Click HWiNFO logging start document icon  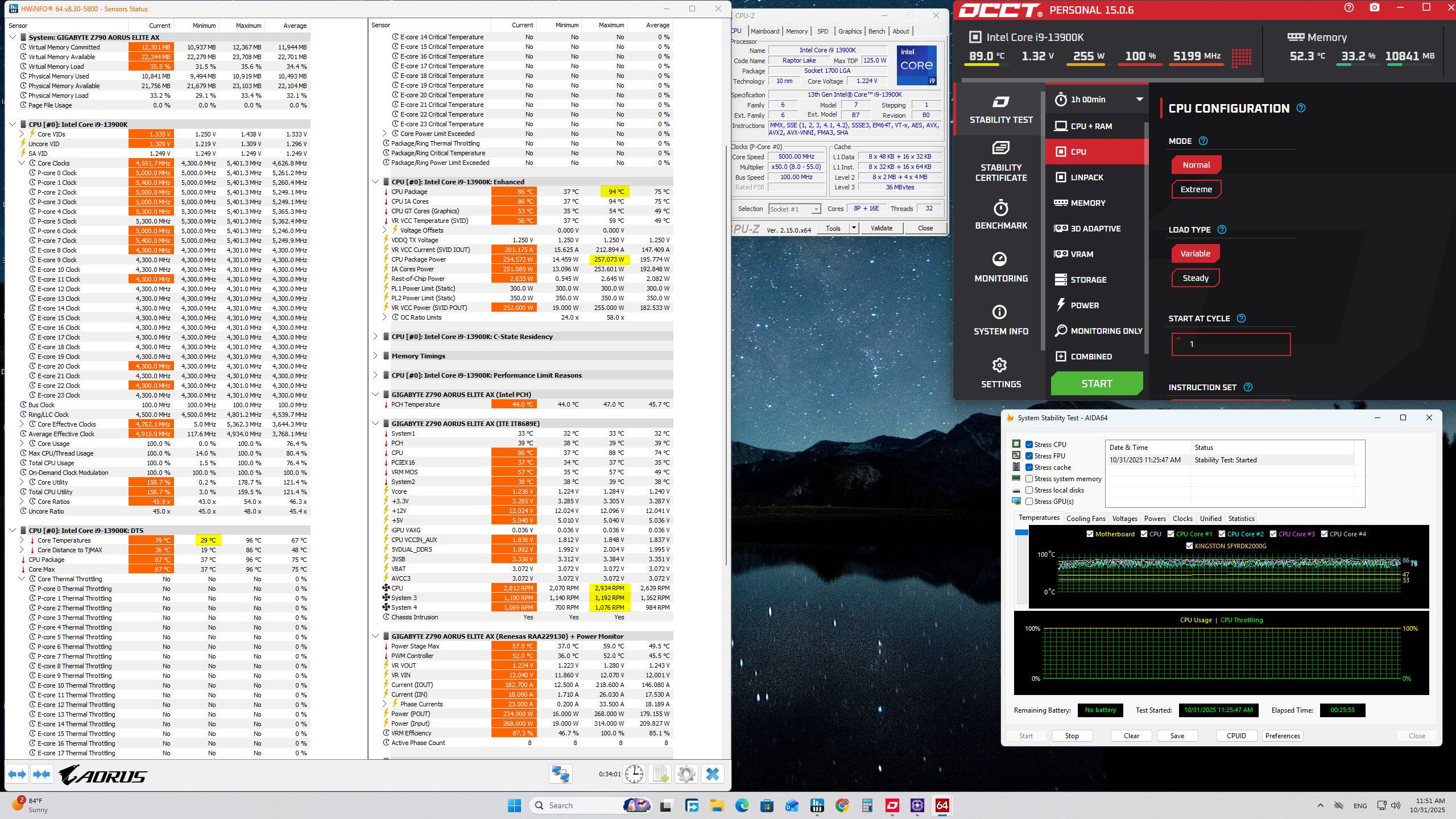[x=660, y=774]
